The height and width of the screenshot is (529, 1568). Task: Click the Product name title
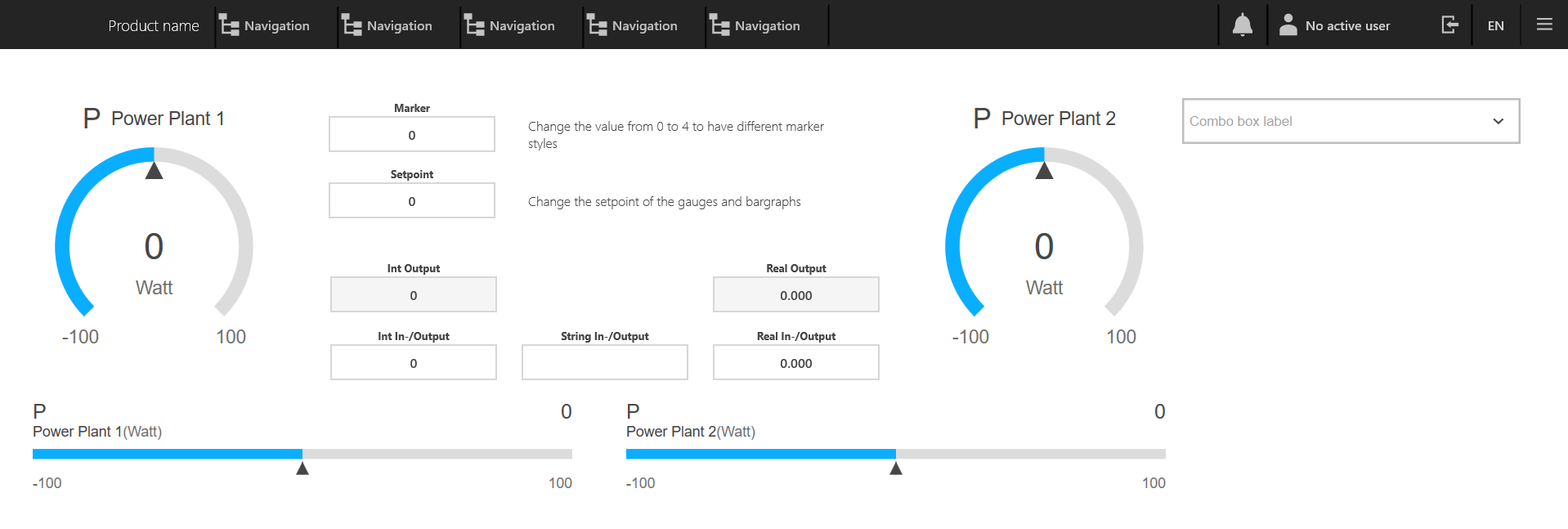[x=154, y=26]
